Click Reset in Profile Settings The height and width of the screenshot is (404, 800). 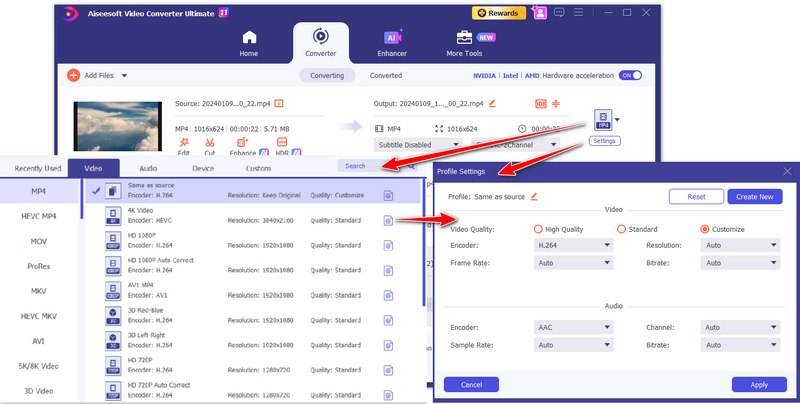pyautogui.click(x=696, y=196)
